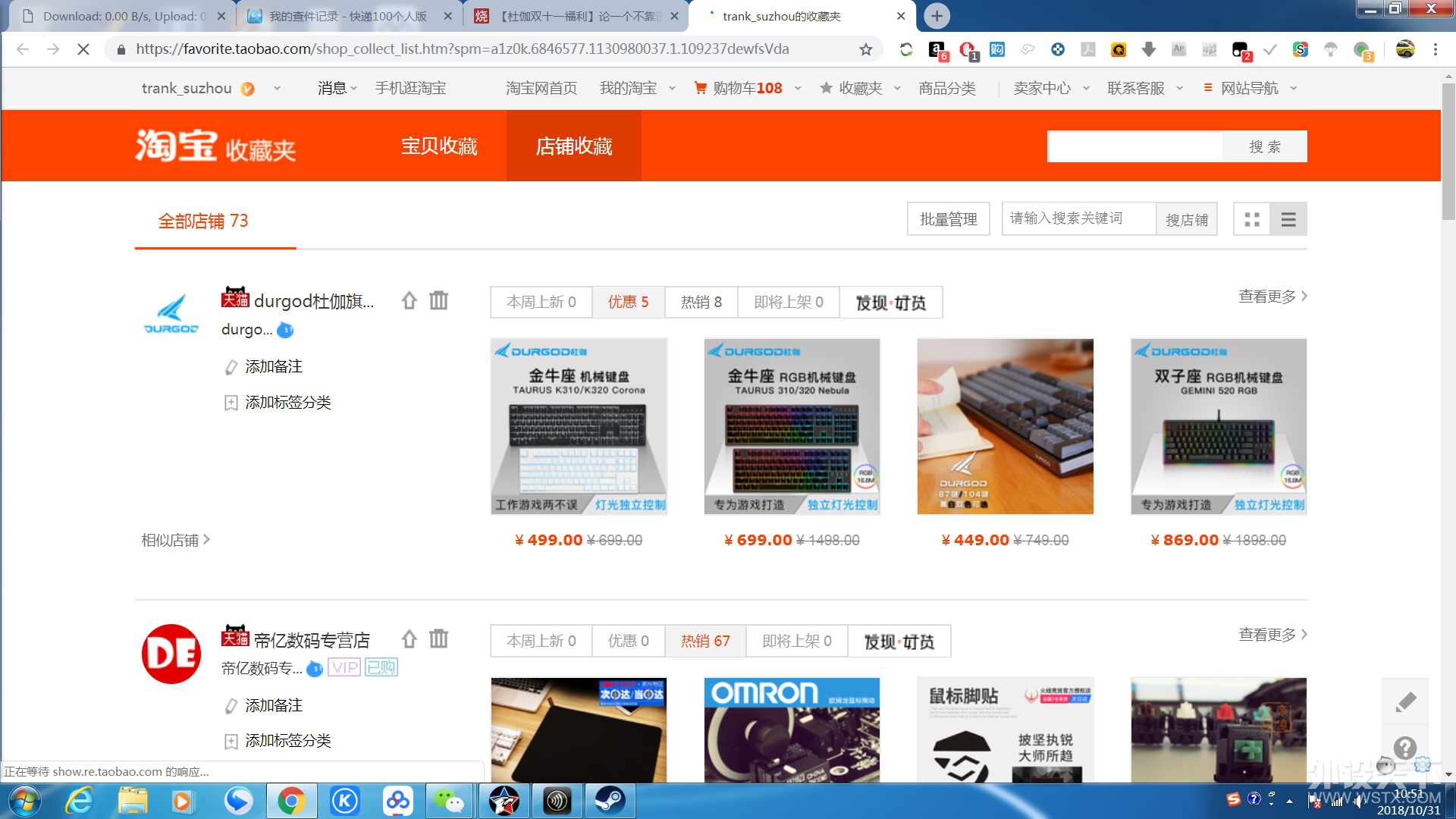Viewport: 1456px width, 819px height.
Task: Click the Taobao 收藏夹 logo
Action: coord(215,146)
